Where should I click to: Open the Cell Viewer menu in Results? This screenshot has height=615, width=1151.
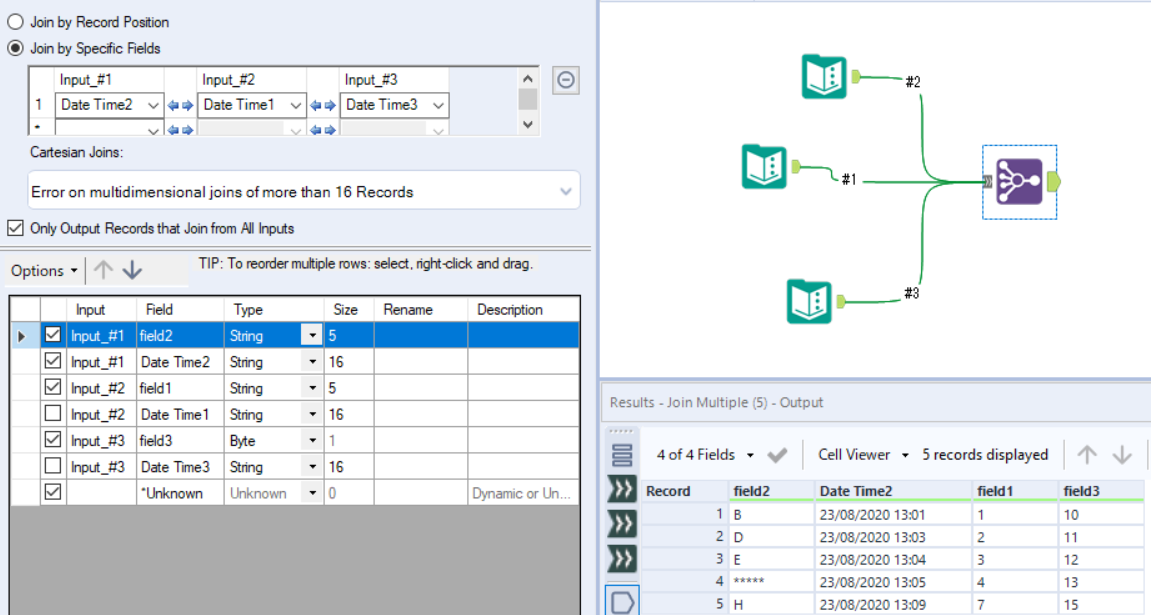click(861, 454)
